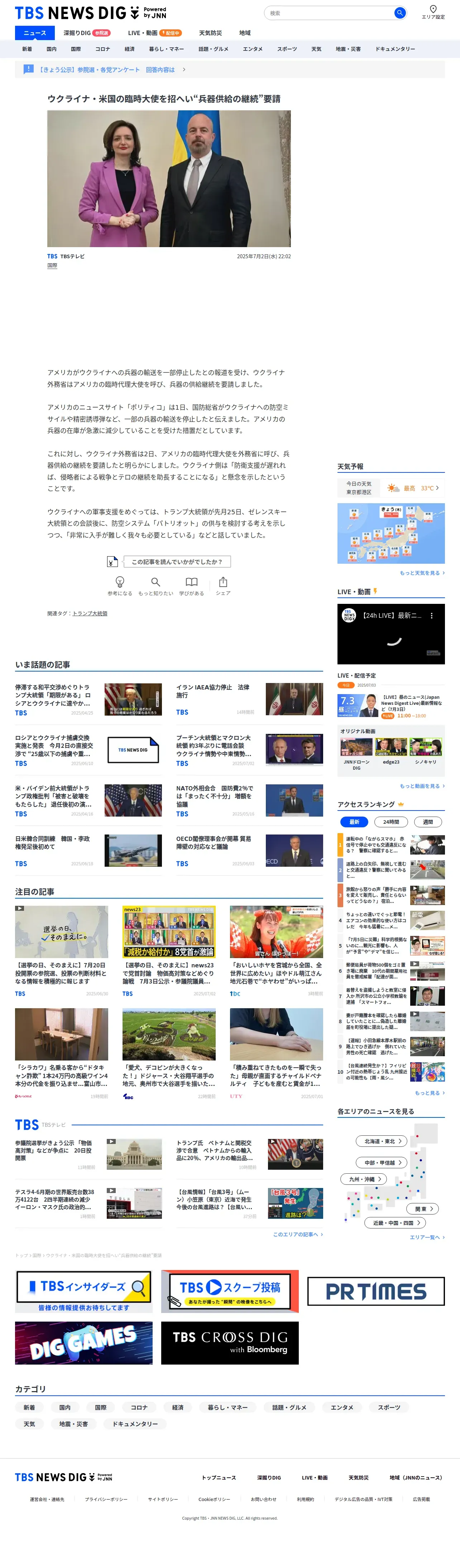This screenshot has width=460, height=1568.
Task: Open the DIG GAMES banner
Action: [x=84, y=1343]
